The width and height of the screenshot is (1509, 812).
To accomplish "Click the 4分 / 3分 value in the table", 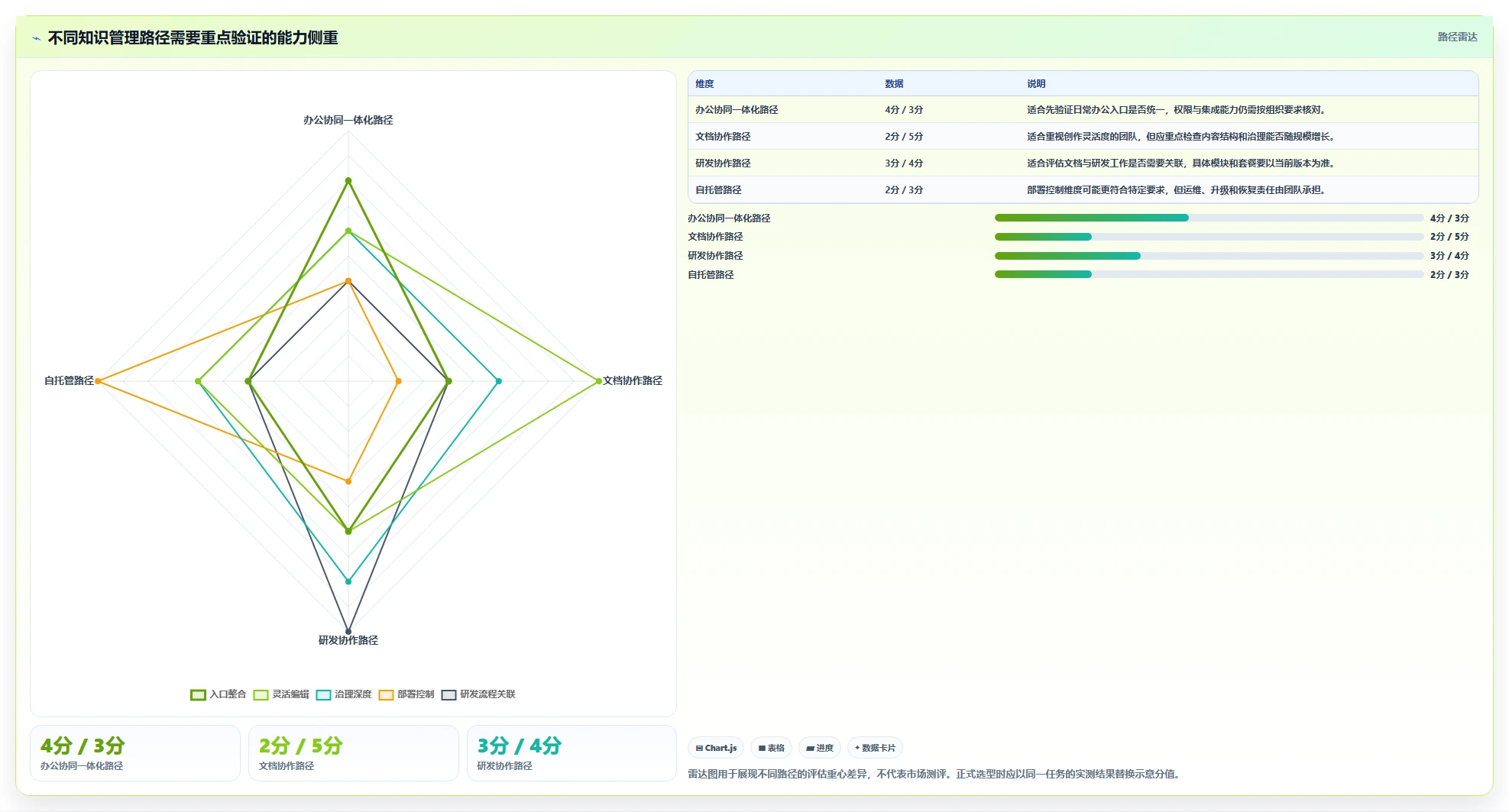I will click(x=904, y=110).
